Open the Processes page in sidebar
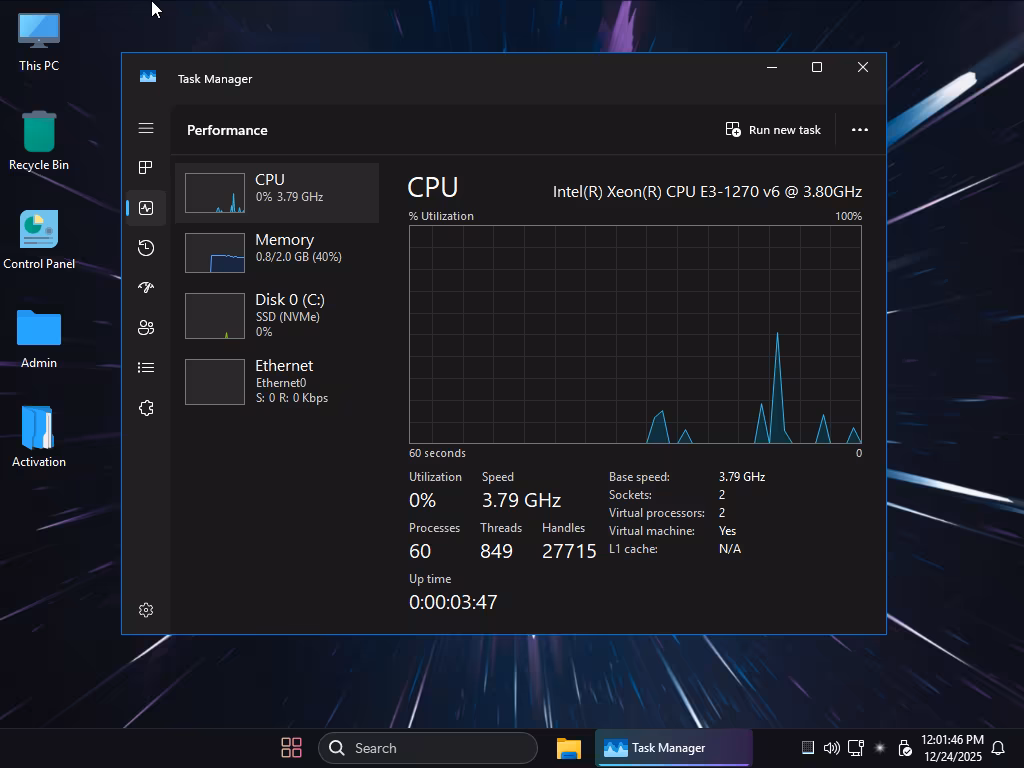Image resolution: width=1024 pixels, height=768 pixels. (146, 168)
